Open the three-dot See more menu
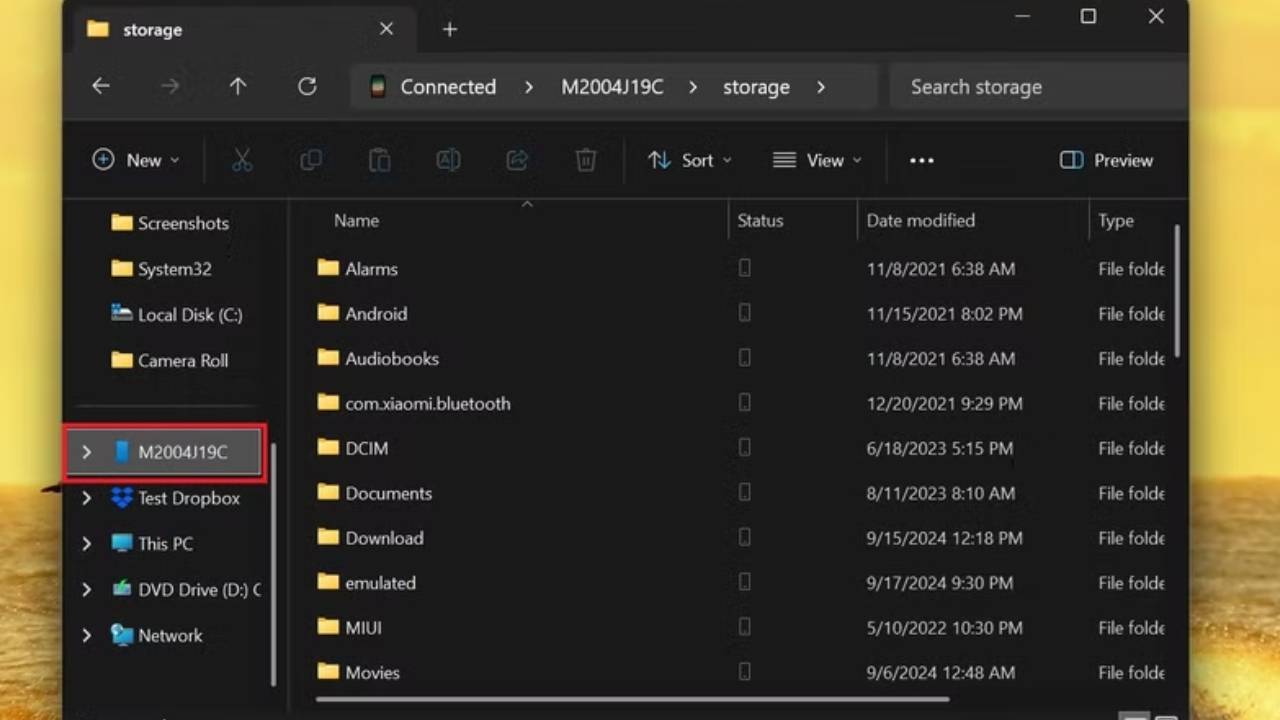The image size is (1280, 720). click(x=922, y=160)
